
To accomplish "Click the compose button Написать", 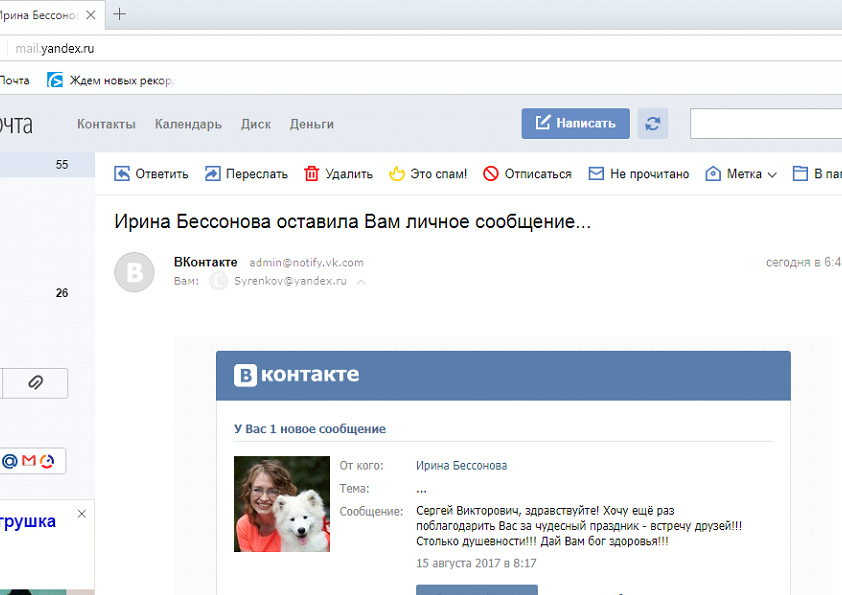I will 575,124.
